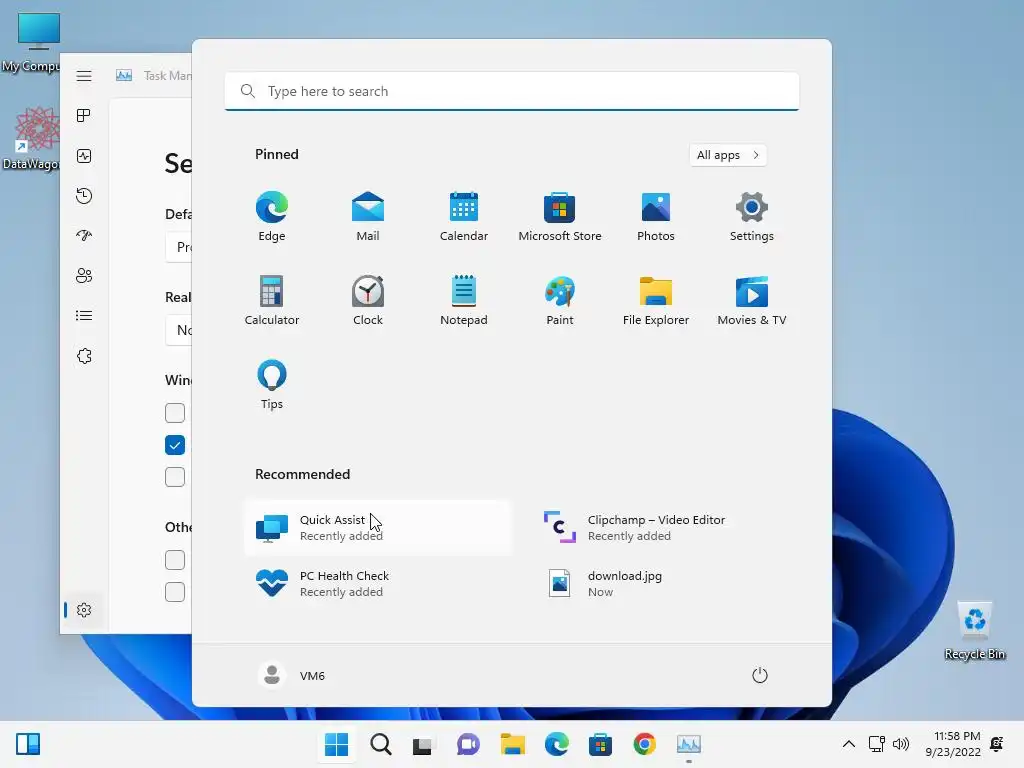Open Notepad from Start menu
This screenshot has width=1024, height=768.
pos(464,300)
